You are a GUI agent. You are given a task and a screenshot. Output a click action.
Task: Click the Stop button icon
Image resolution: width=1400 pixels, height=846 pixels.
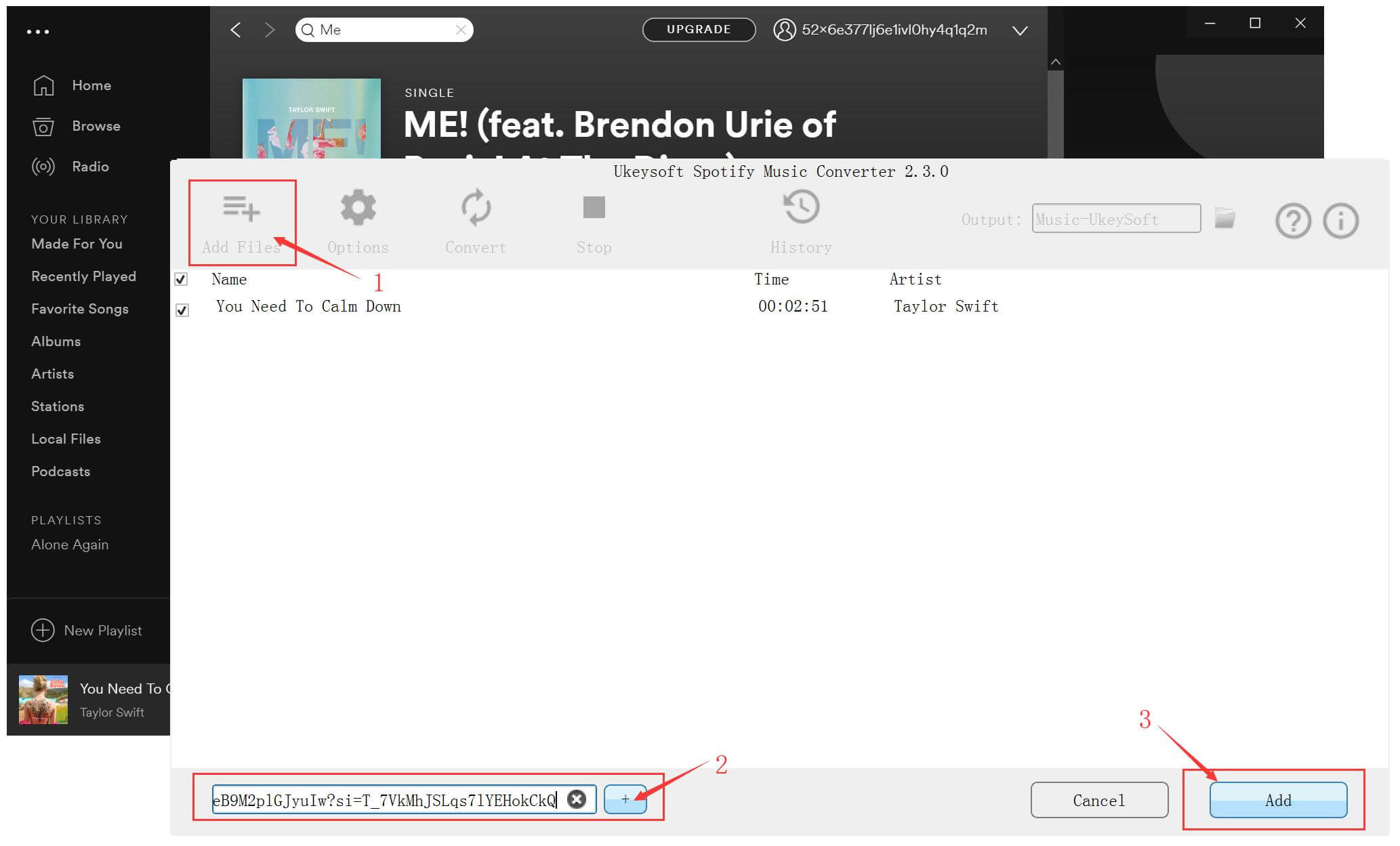[x=594, y=207]
